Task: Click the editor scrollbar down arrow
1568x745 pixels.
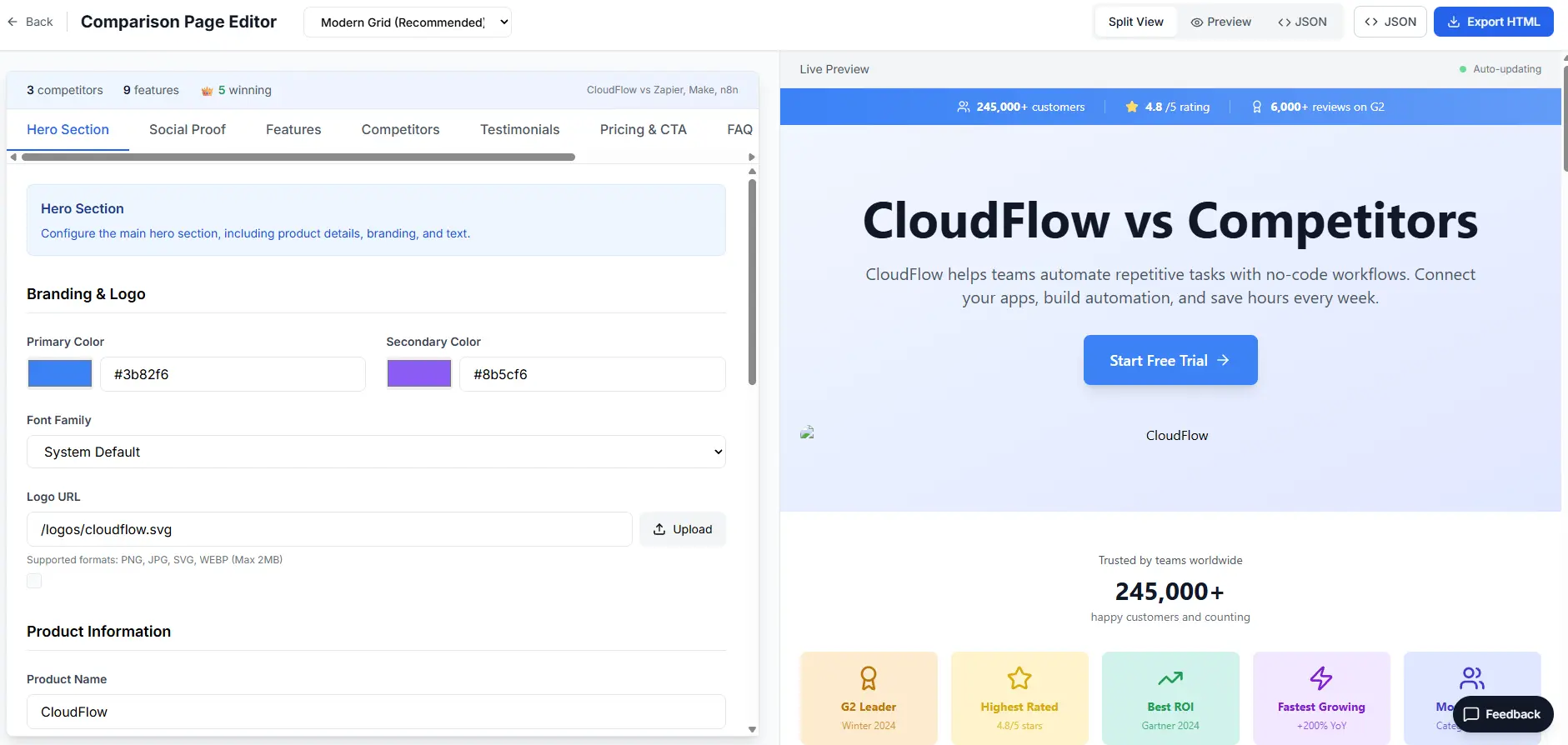Action: (x=752, y=729)
